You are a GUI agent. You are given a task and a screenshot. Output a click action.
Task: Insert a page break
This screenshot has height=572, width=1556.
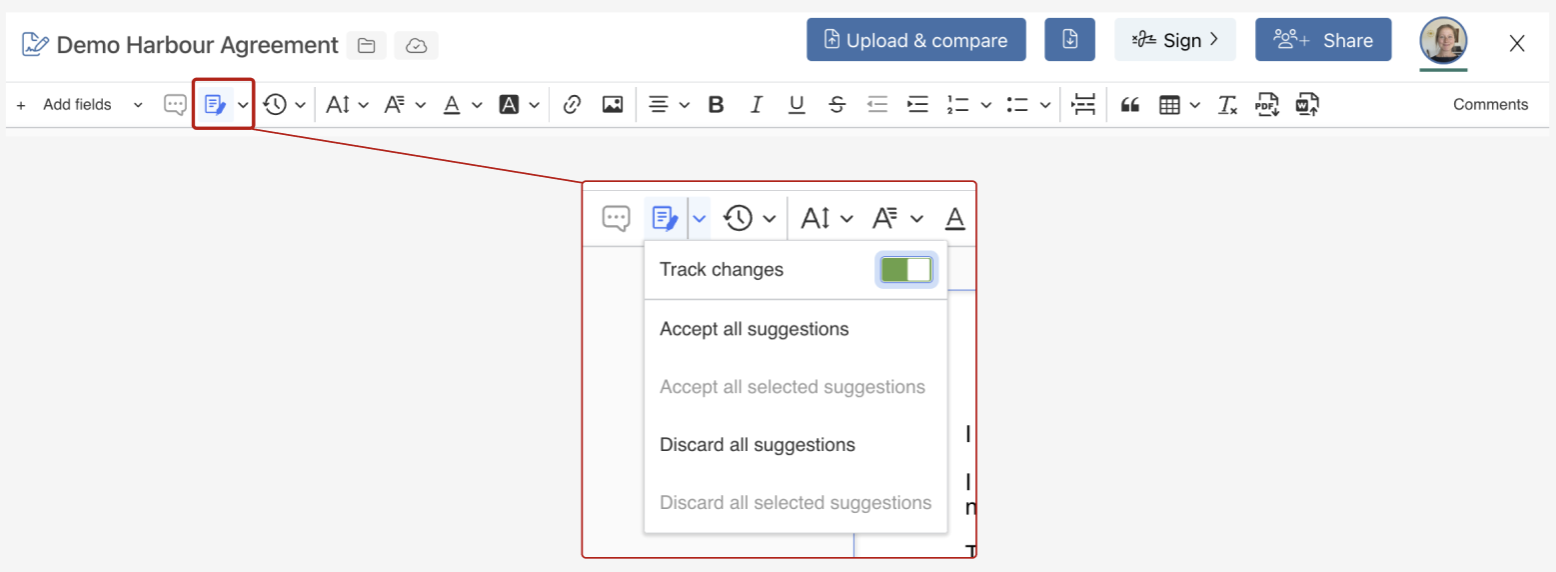click(x=1084, y=104)
